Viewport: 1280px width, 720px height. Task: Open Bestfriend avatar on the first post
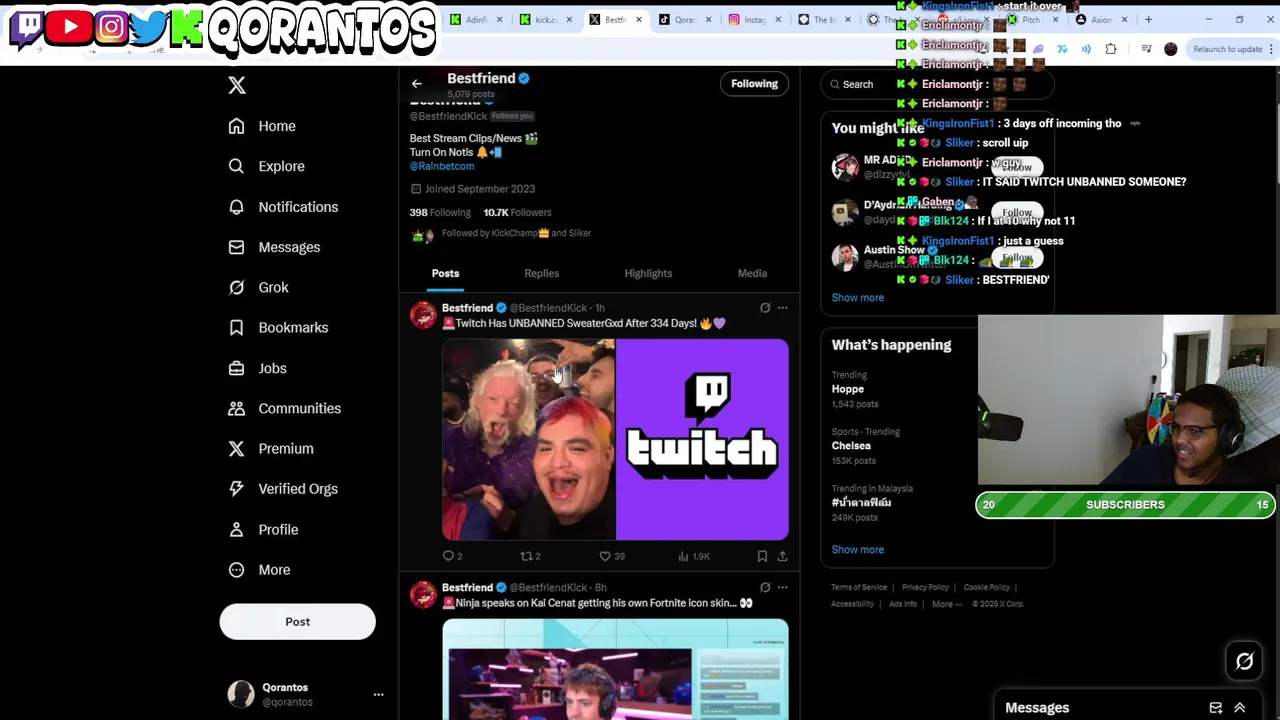click(423, 315)
